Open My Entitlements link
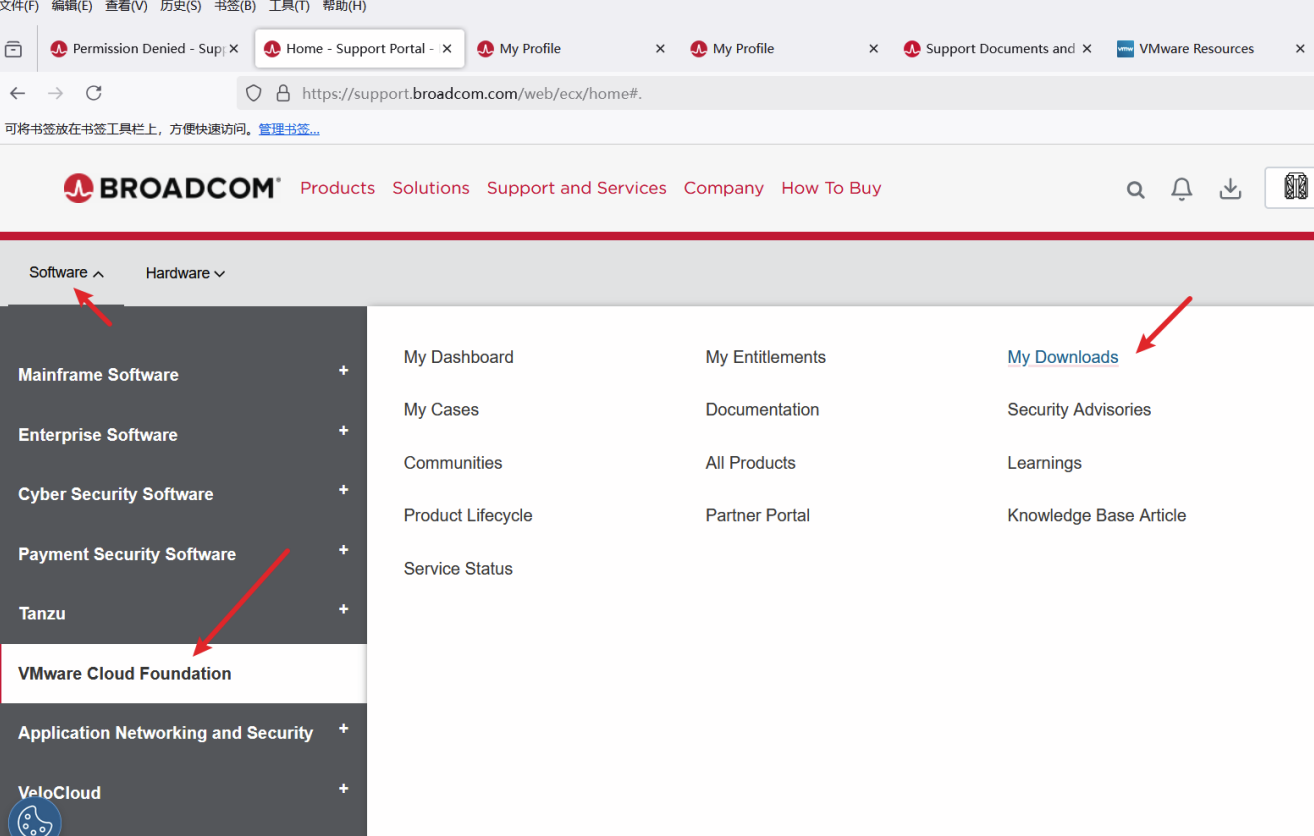The image size is (1314, 836). pyautogui.click(x=766, y=357)
